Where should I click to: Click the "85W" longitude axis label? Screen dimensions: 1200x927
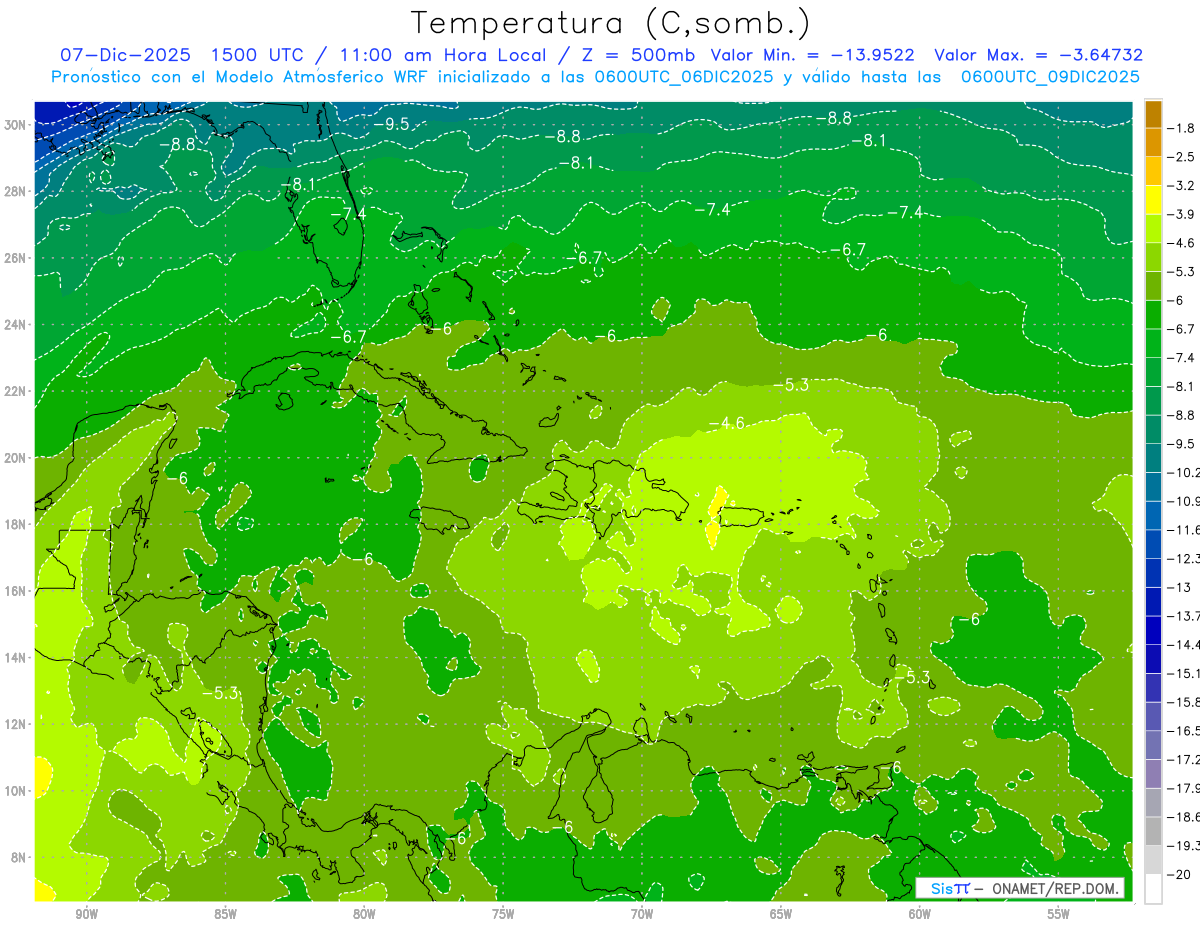225,914
